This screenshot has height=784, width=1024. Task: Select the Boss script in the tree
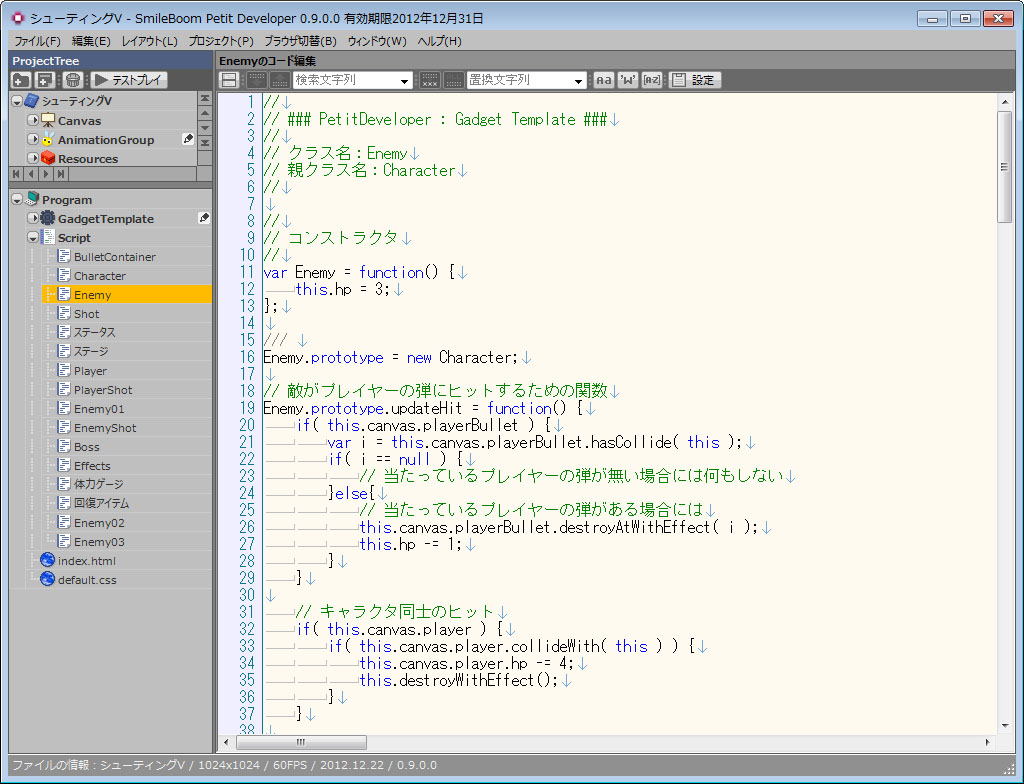click(87, 447)
